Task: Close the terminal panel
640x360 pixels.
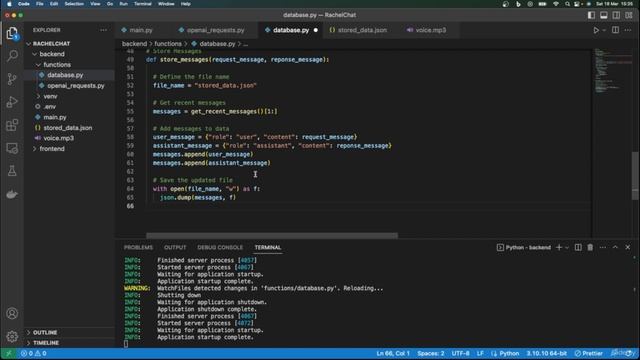Action: 628,247
